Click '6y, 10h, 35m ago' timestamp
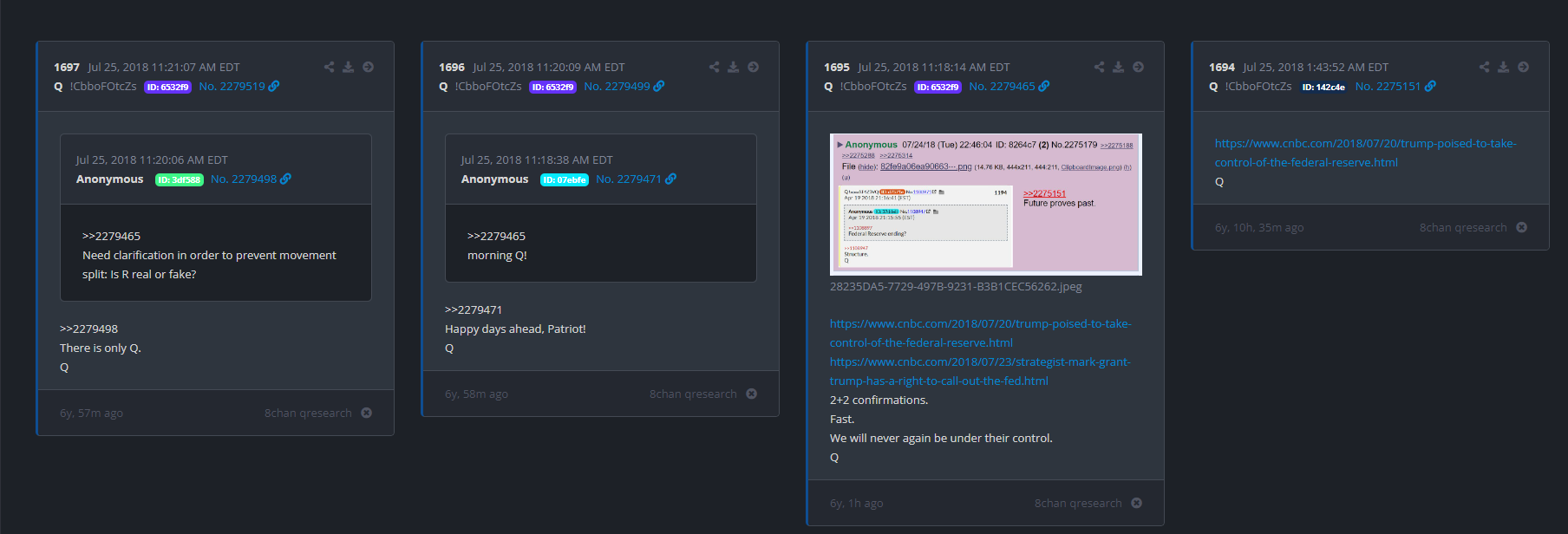The width and height of the screenshot is (1568, 534). point(1259,227)
